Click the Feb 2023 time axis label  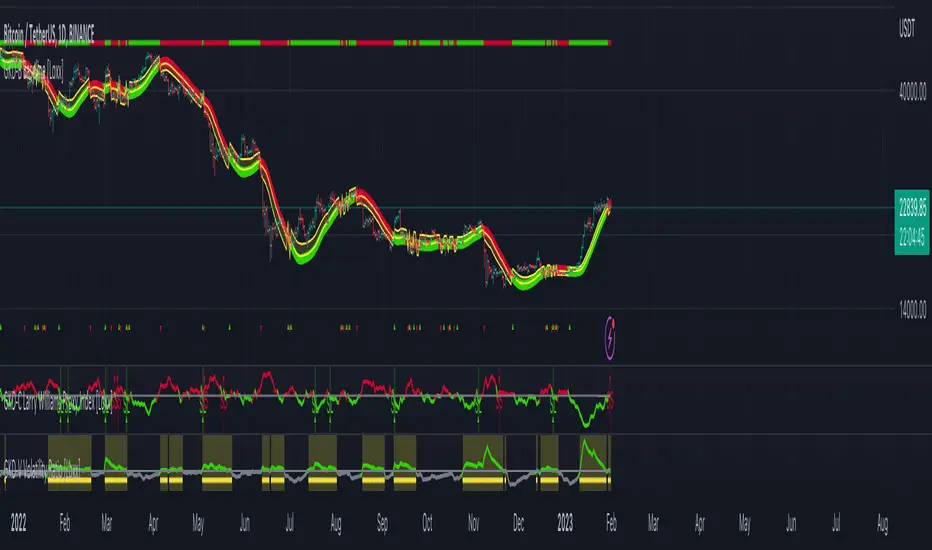[x=611, y=523]
